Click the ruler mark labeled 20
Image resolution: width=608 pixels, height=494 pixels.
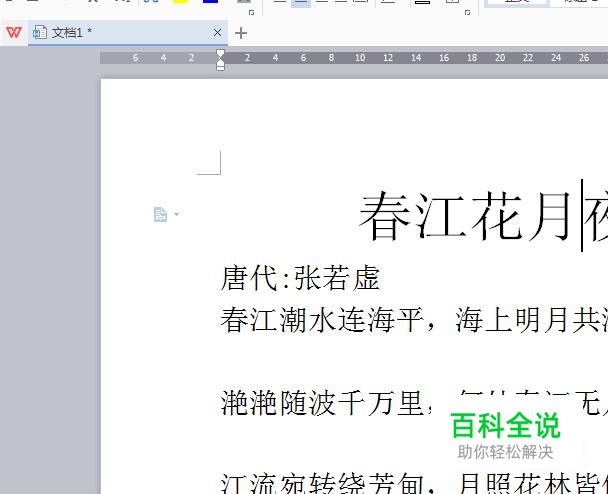pos(500,58)
